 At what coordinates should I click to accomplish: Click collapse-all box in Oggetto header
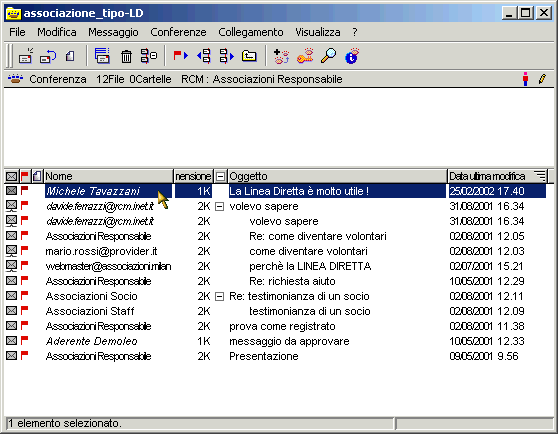[221, 176]
